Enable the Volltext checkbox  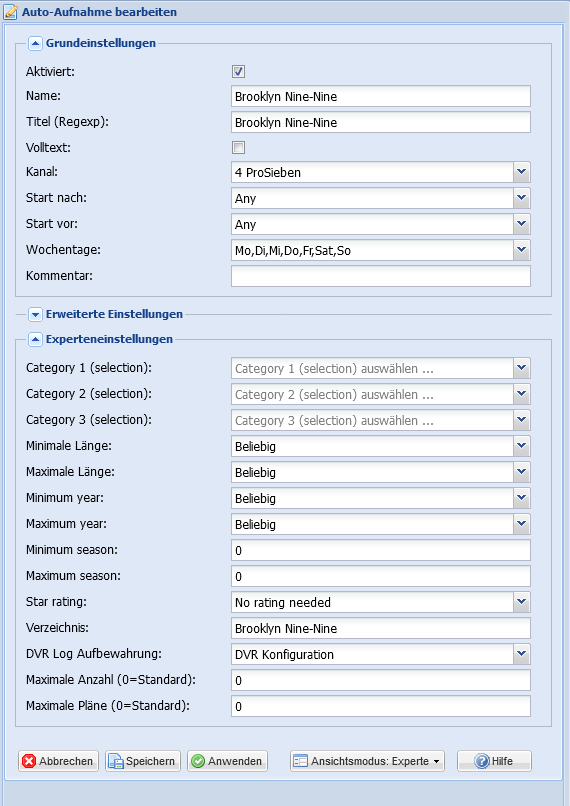(238, 148)
